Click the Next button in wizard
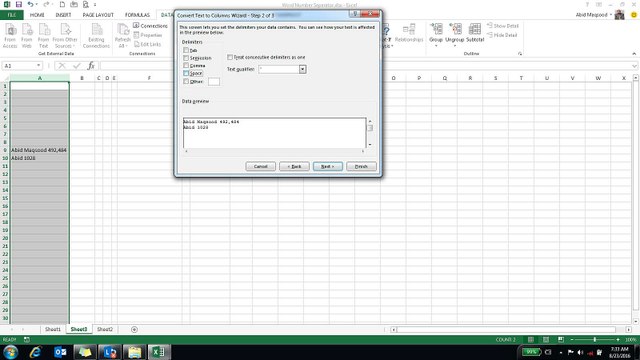640x360 pixels. coord(327,167)
